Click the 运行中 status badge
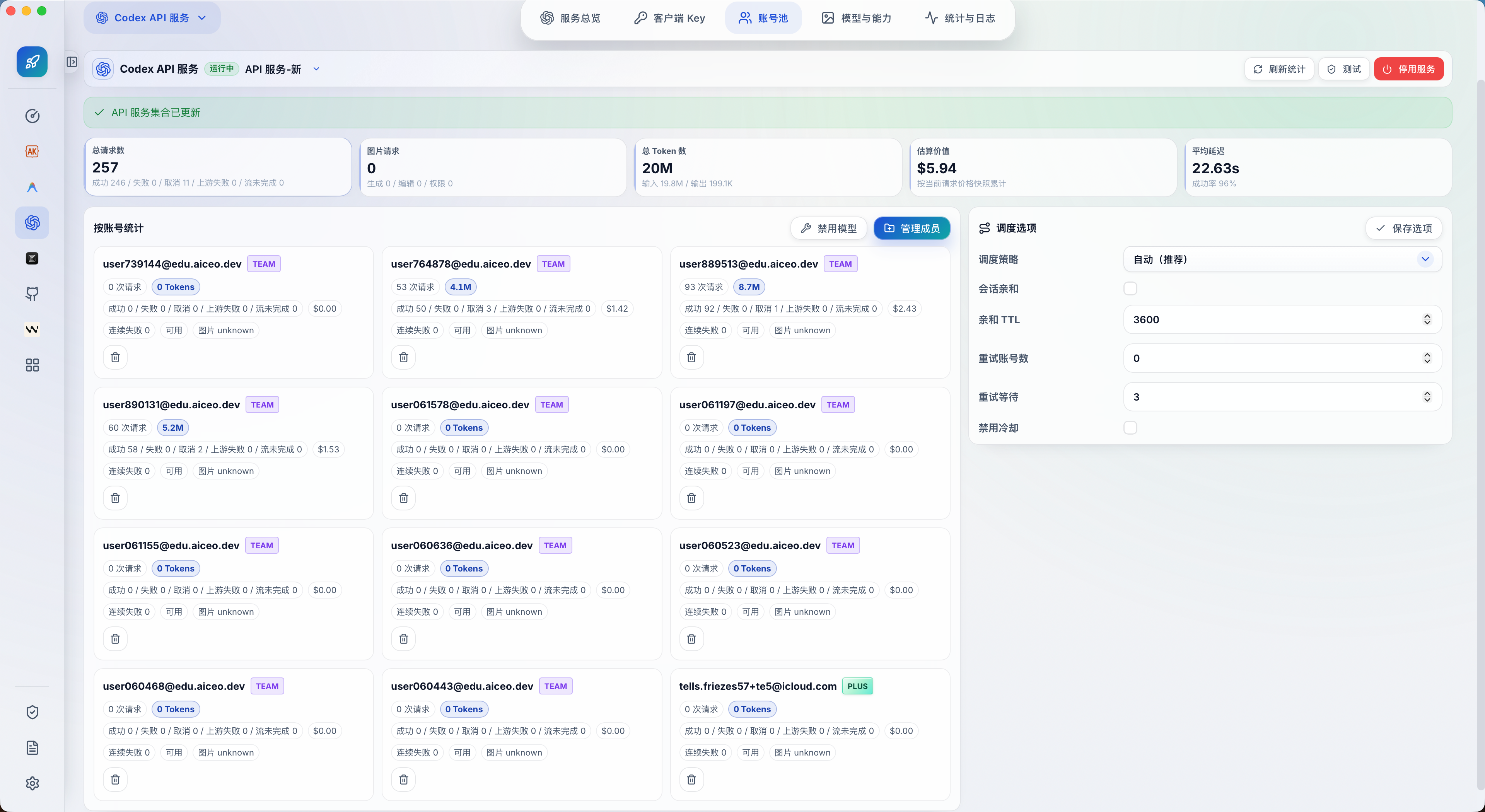 coord(221,68)
